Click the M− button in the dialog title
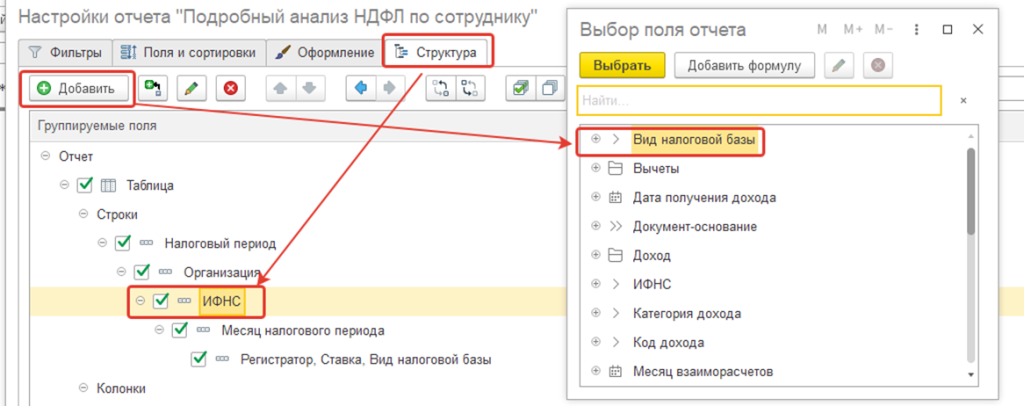 tap(884, 29)
